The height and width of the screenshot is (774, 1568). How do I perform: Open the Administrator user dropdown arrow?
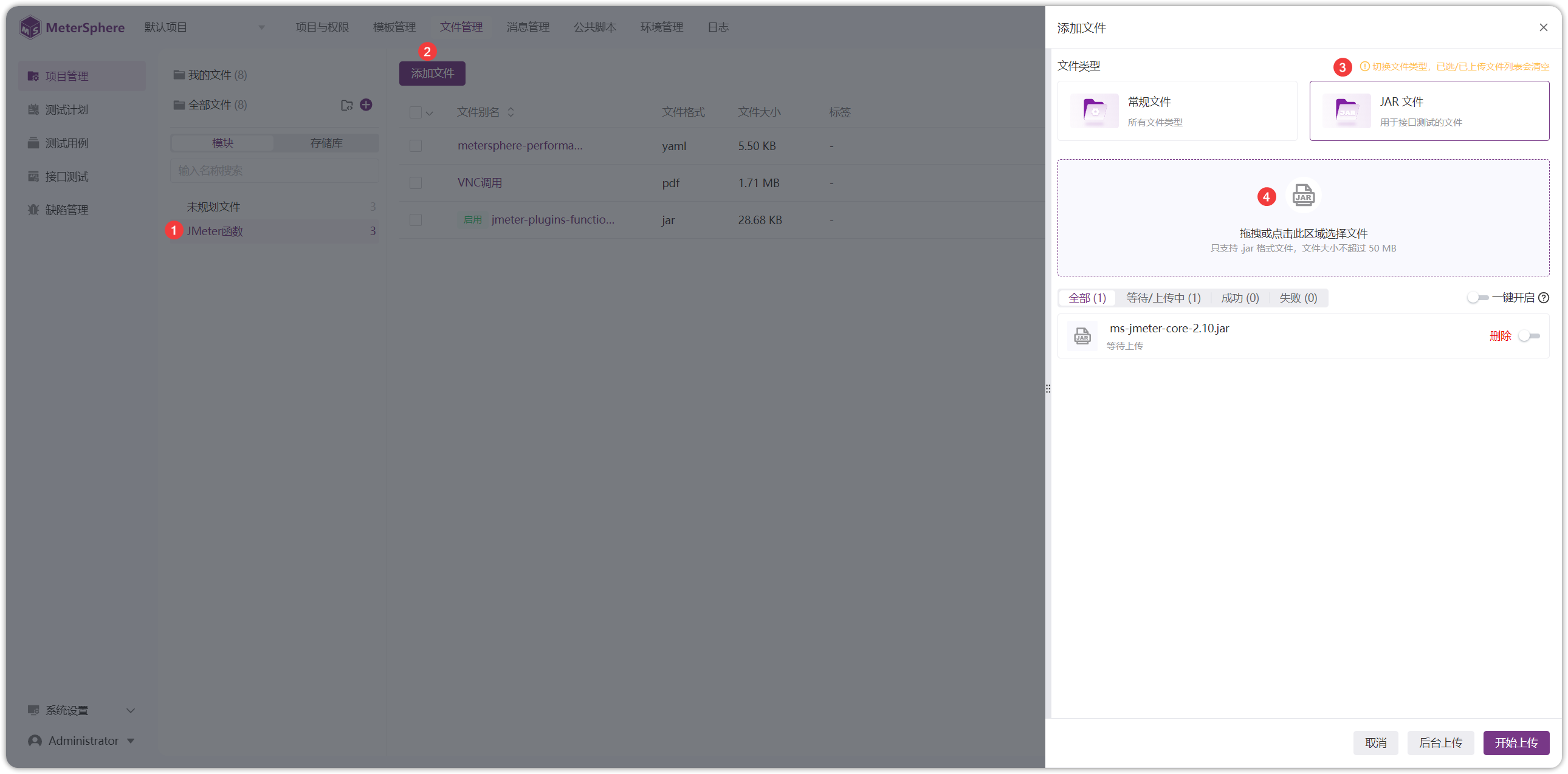tap(130, 741)
